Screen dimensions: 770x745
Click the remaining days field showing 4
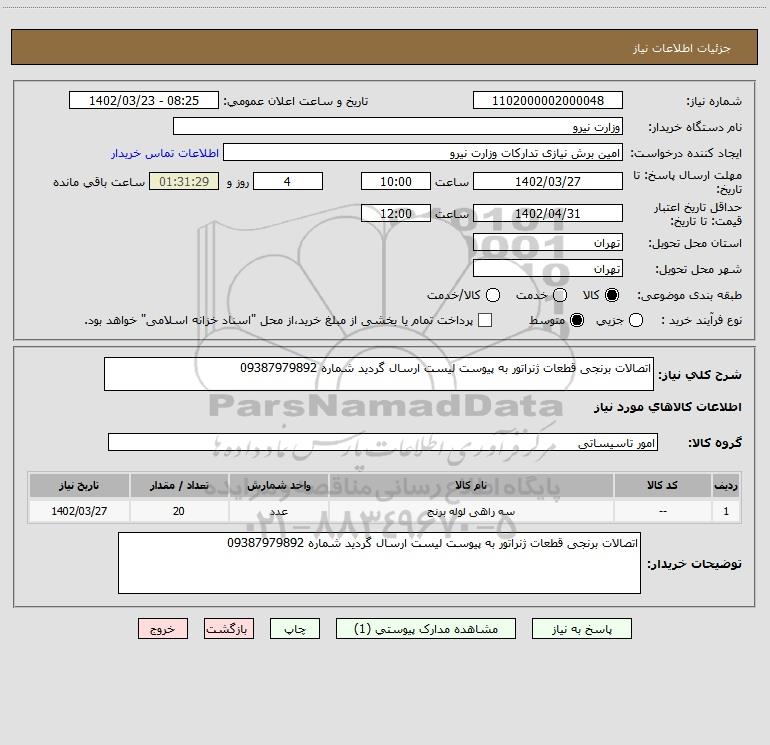pyautogui.click(x=288, y=181)
